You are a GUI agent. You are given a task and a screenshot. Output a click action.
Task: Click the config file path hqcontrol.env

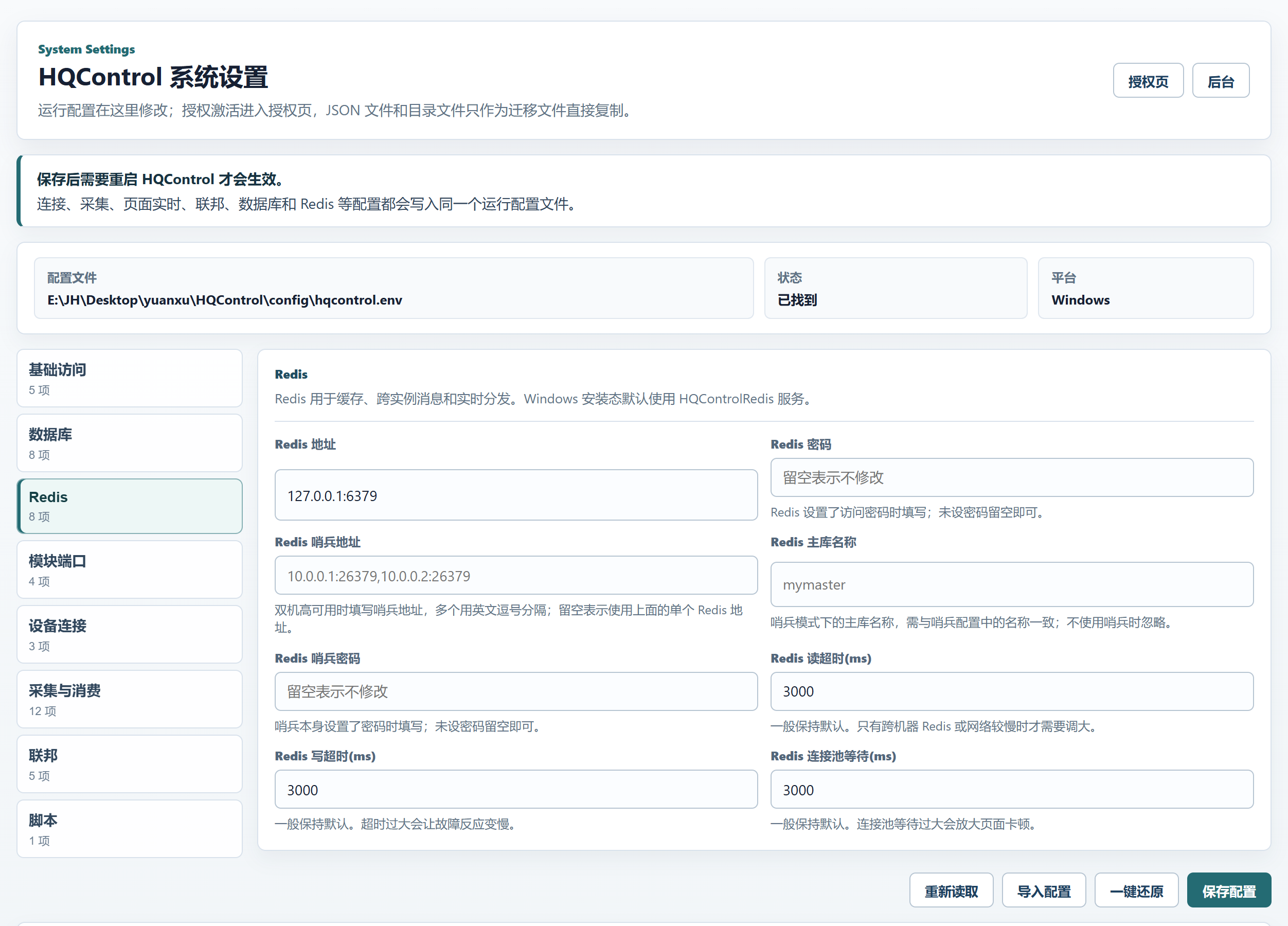point(224,300)
